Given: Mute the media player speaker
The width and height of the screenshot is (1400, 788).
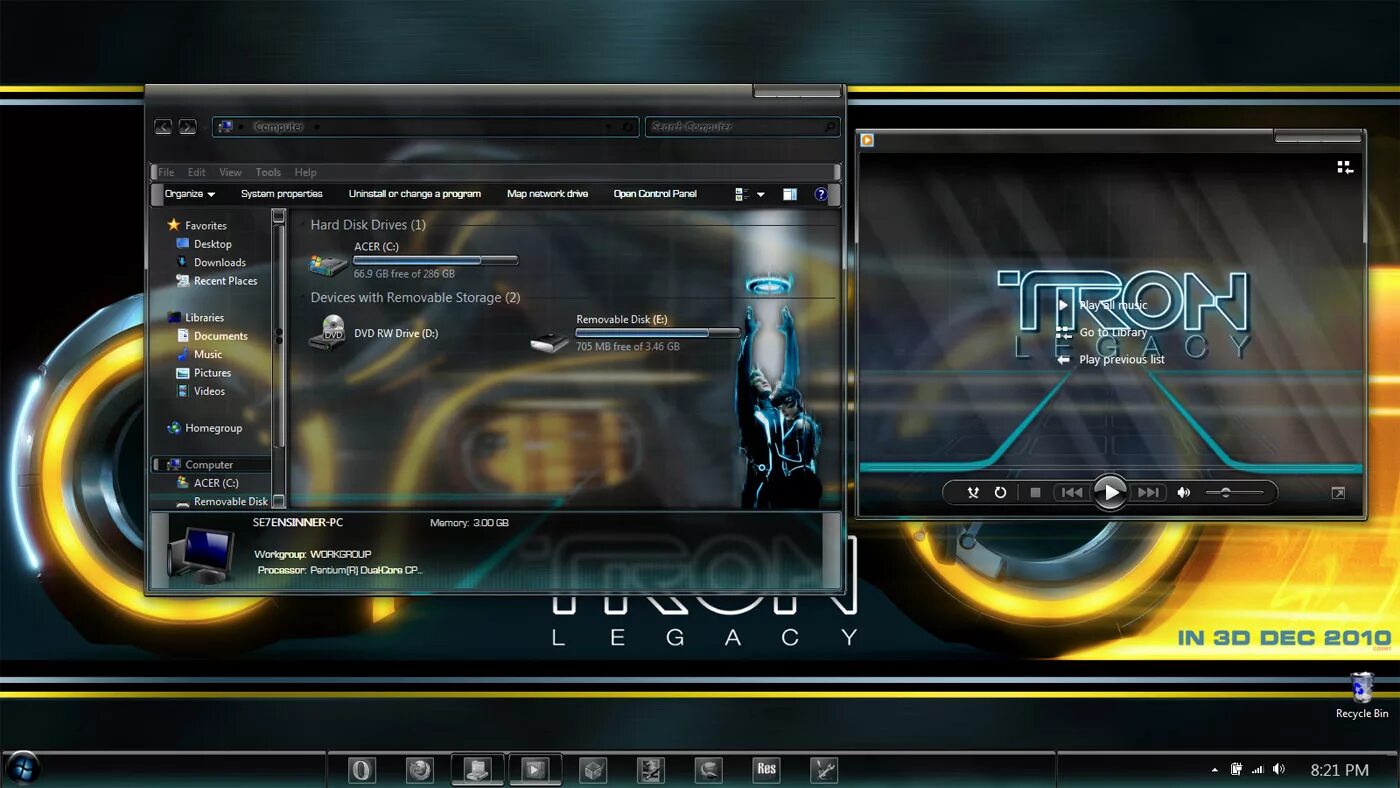Looking at the screenshot, I should click(x=1183, y=492).
